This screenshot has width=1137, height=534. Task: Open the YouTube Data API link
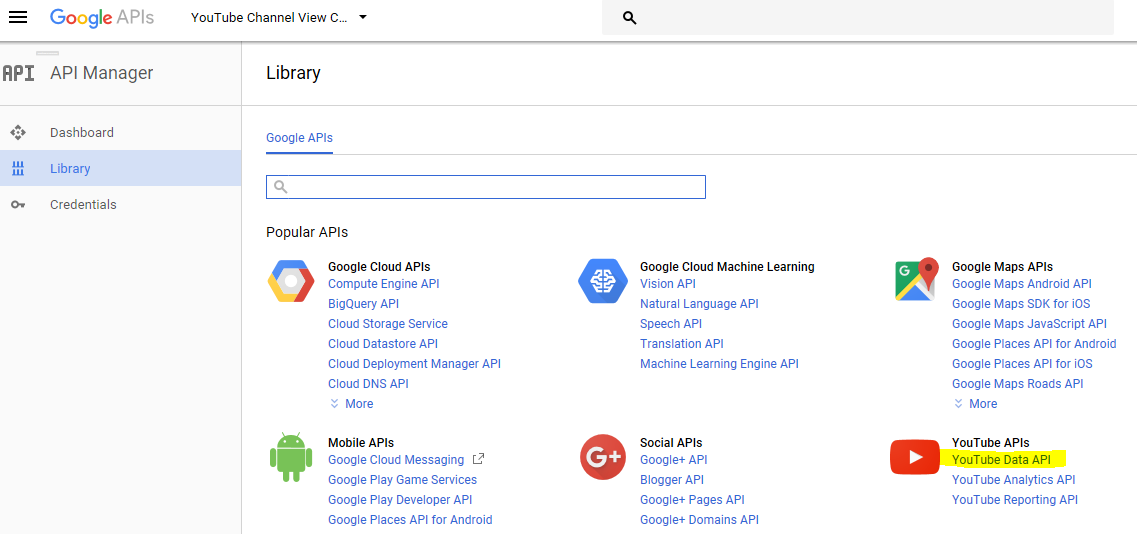coord(1001,460)
